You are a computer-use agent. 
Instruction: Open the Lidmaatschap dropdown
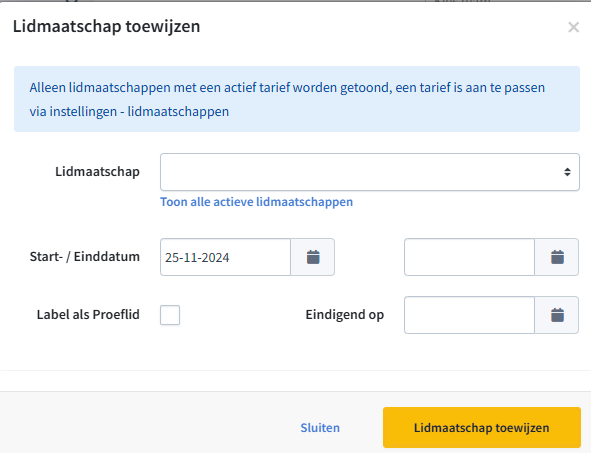click(370, 172)
